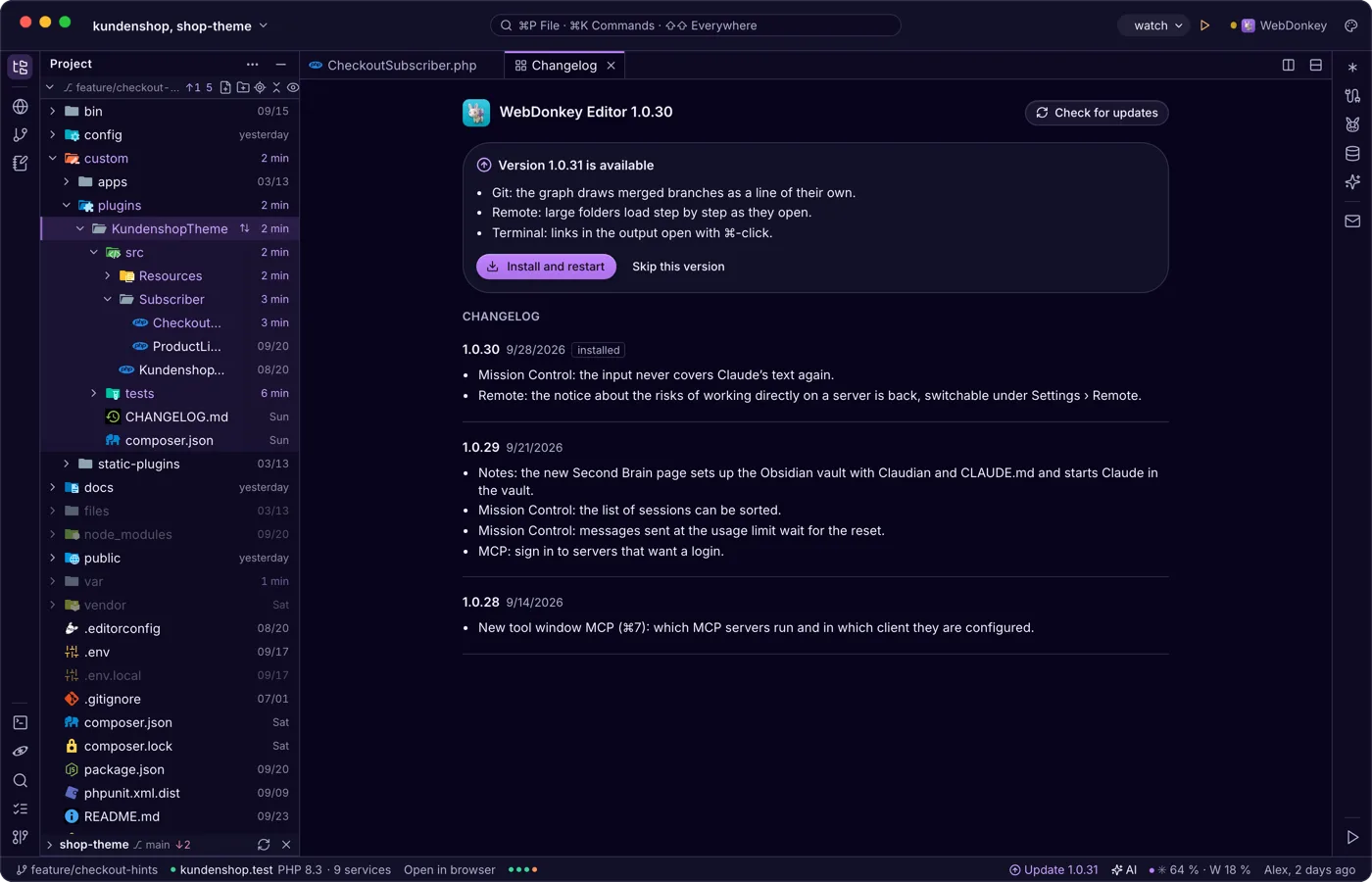1372x882 pixels.
Task: Click the new folder icon in Project toolbar
Action: tap(243, 87)
